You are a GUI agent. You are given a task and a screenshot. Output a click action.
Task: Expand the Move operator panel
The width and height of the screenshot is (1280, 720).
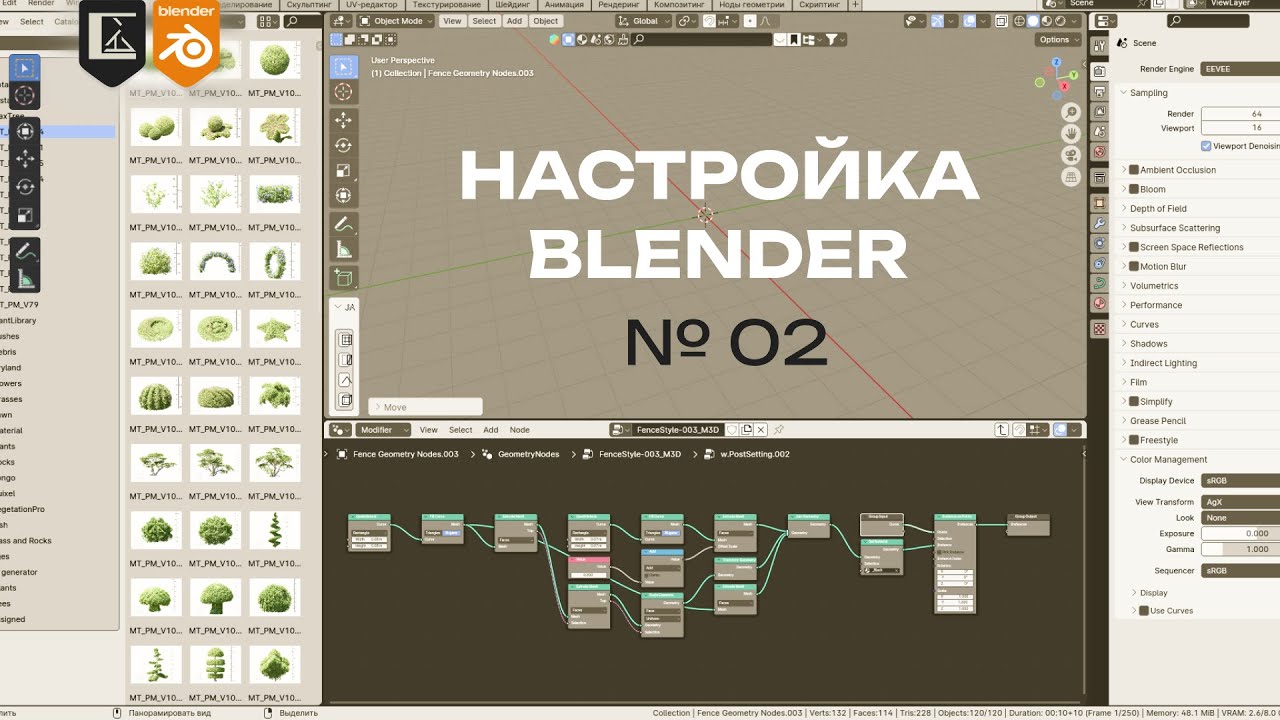click(426, 407)
